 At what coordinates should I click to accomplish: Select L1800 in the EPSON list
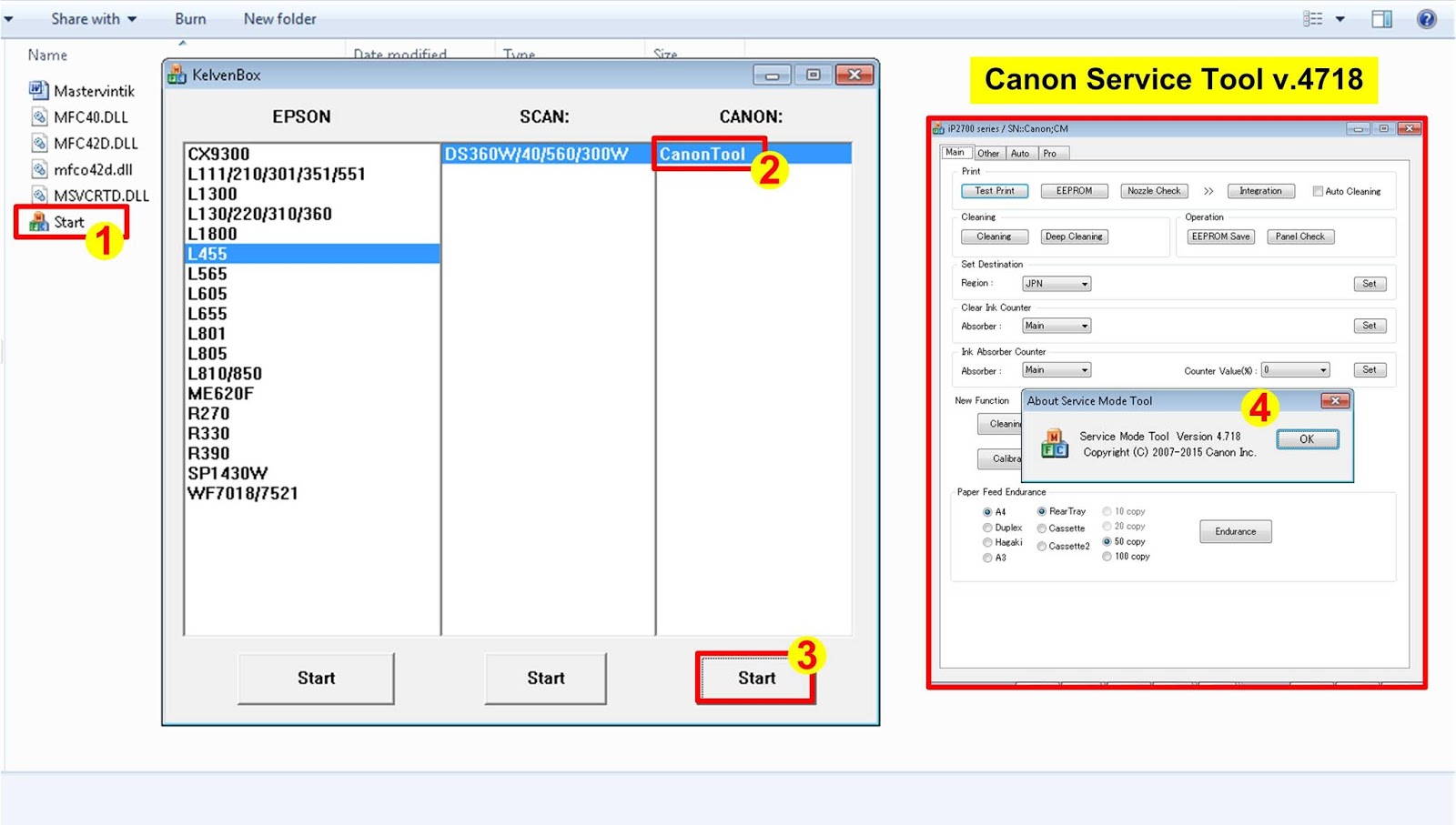point(312,234)
